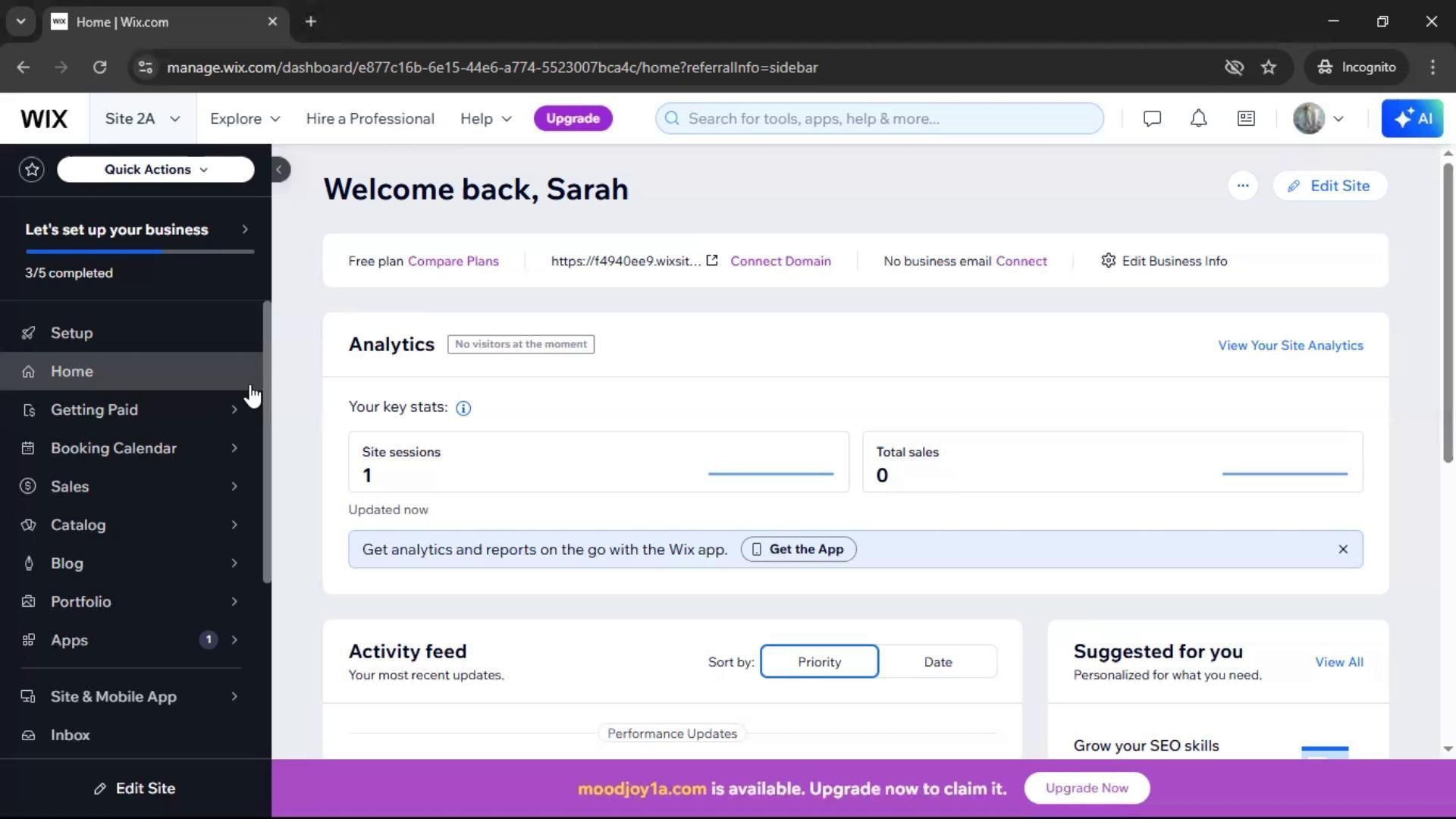Sort activity feed by Date

937,661
